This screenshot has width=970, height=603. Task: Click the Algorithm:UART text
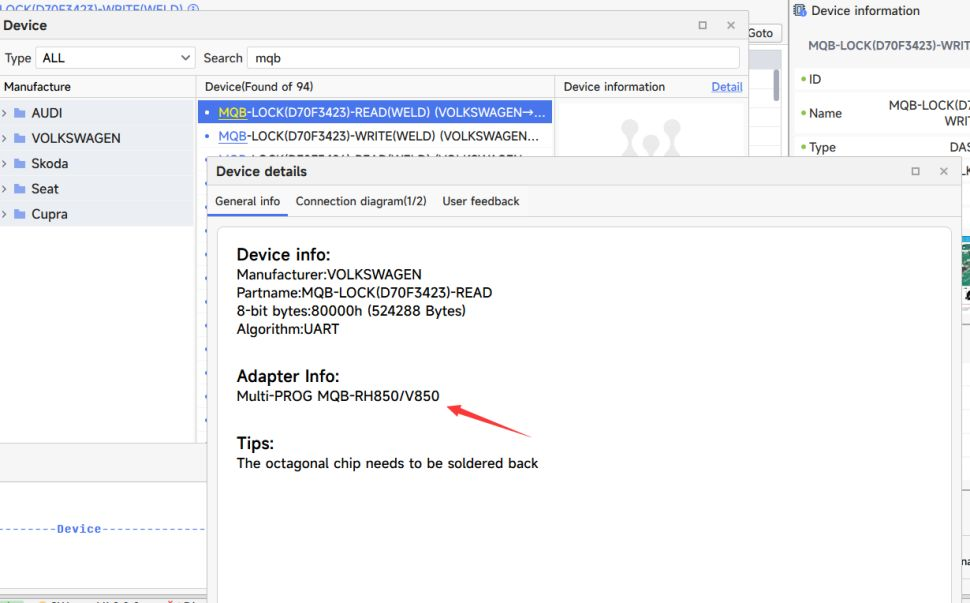[288, 329]
